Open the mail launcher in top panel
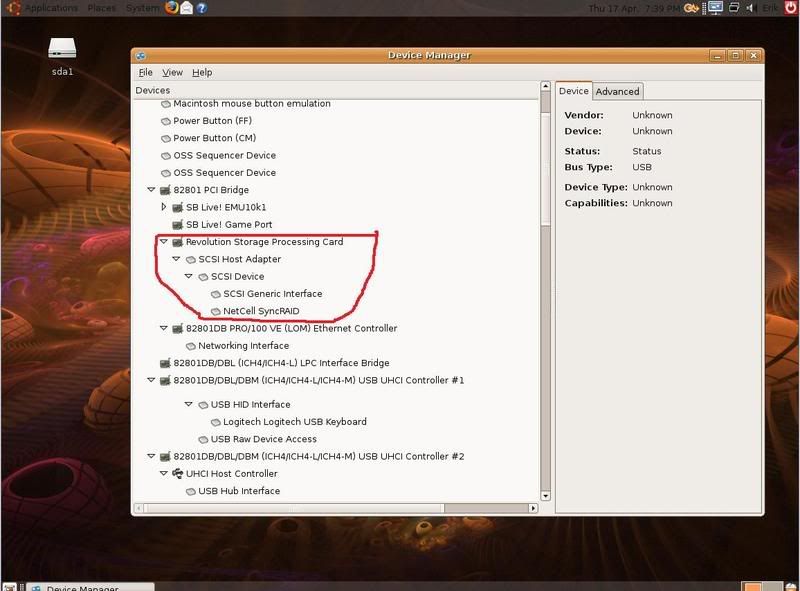This screenshot has height=591, width=800. coord(187,7)
